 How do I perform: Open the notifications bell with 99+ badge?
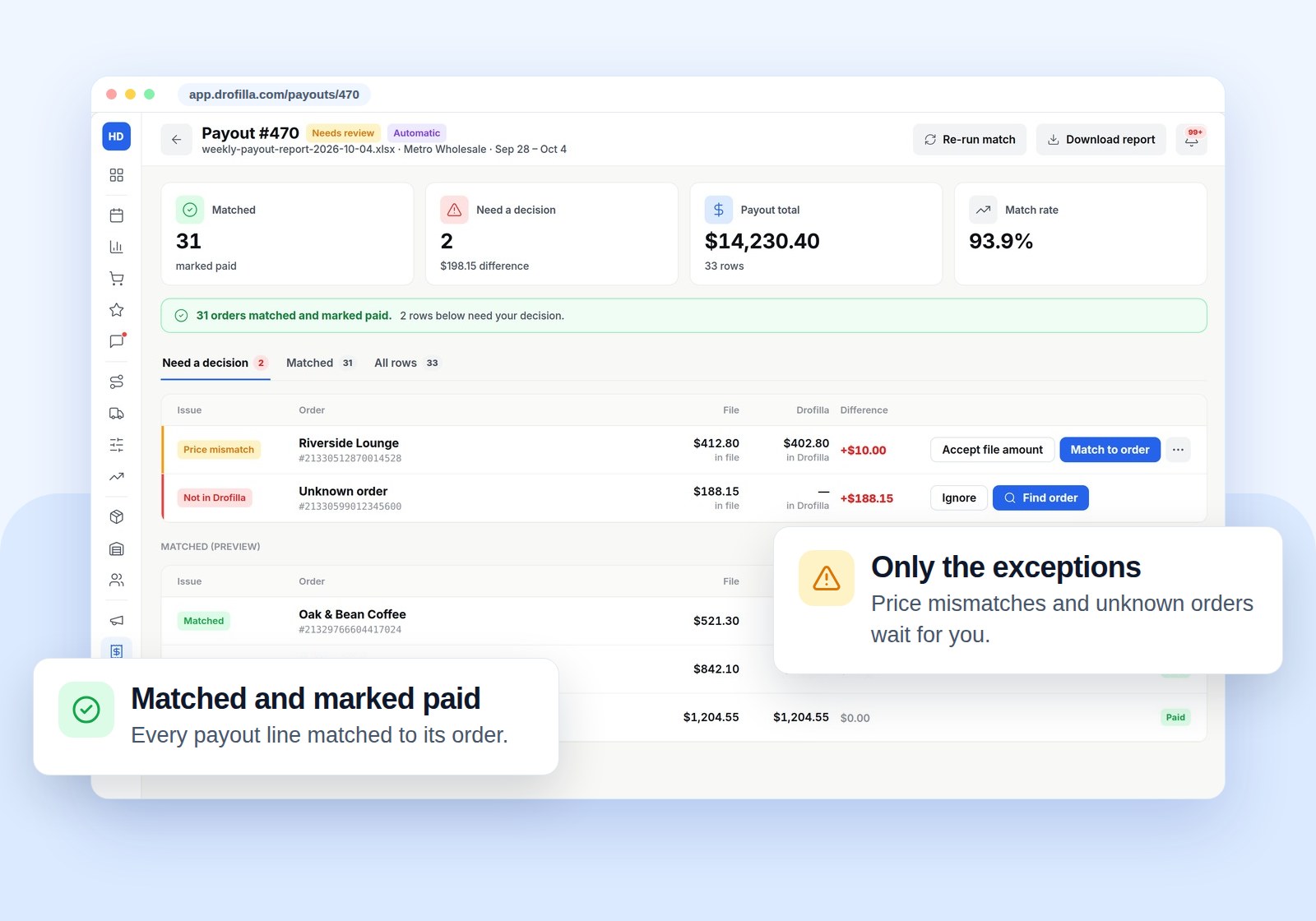tap(1191, 140)
